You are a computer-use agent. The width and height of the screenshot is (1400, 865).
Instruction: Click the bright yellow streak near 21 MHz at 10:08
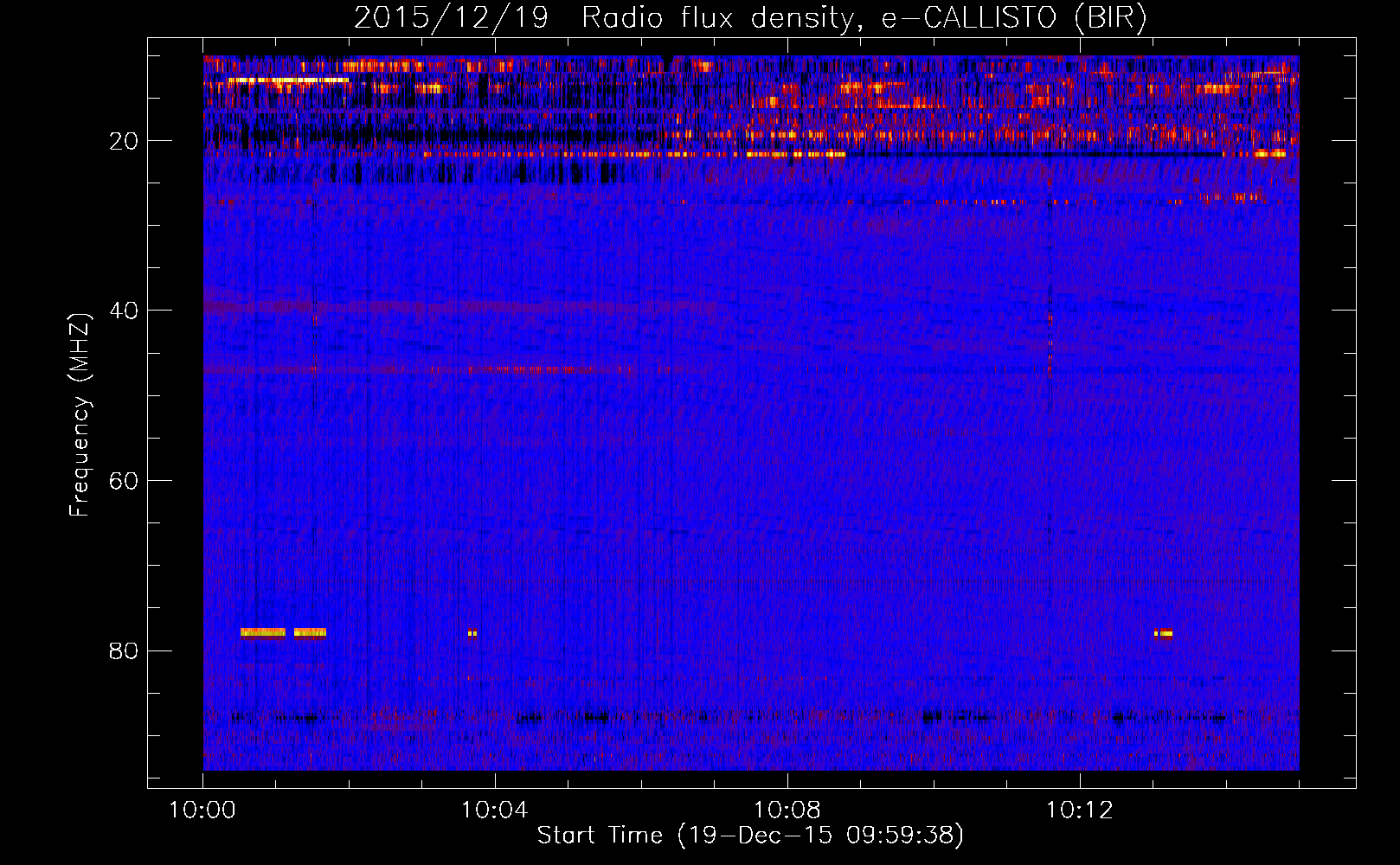[x=794, y=155]
